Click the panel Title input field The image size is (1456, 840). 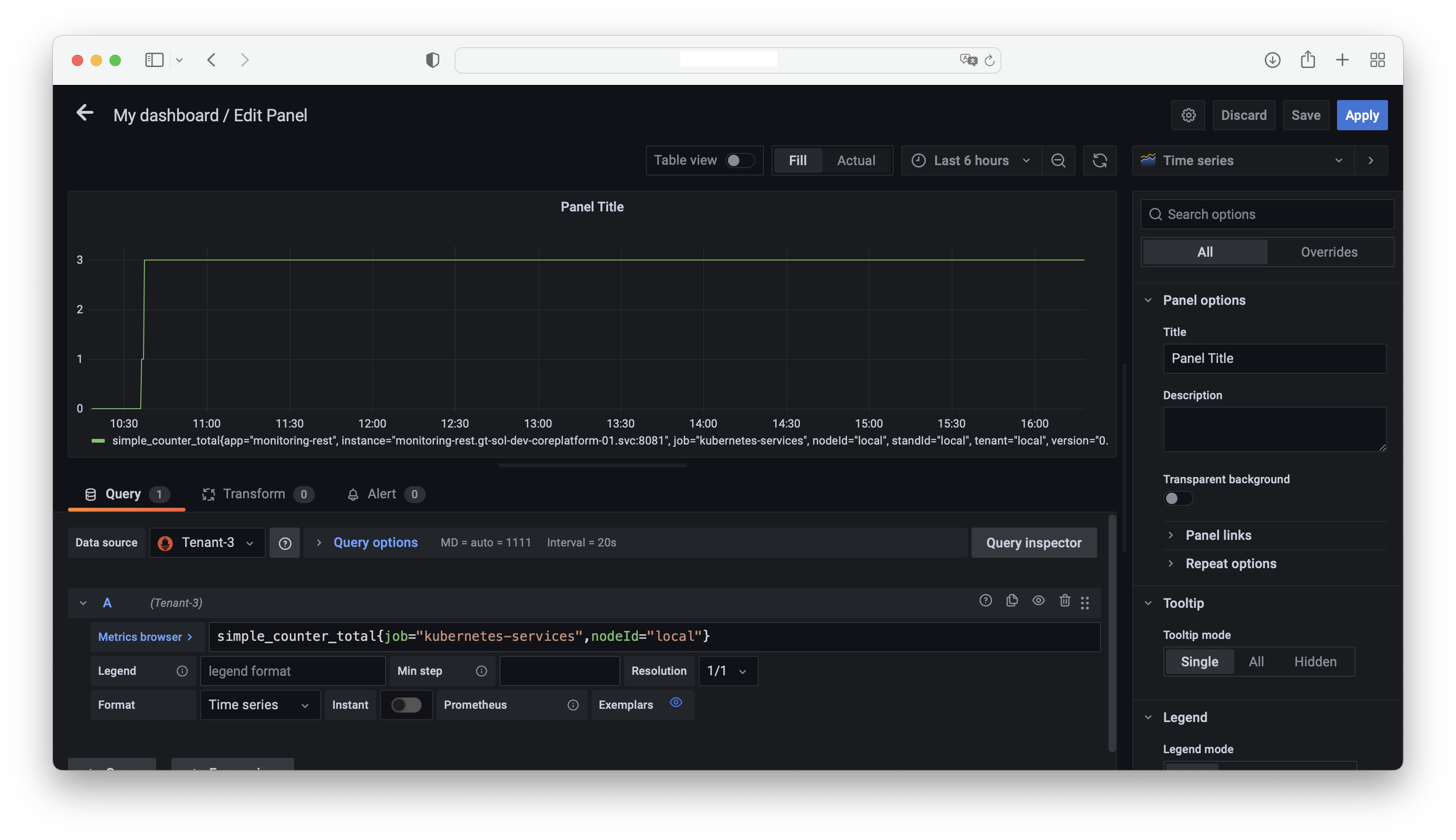[1274, 359]
